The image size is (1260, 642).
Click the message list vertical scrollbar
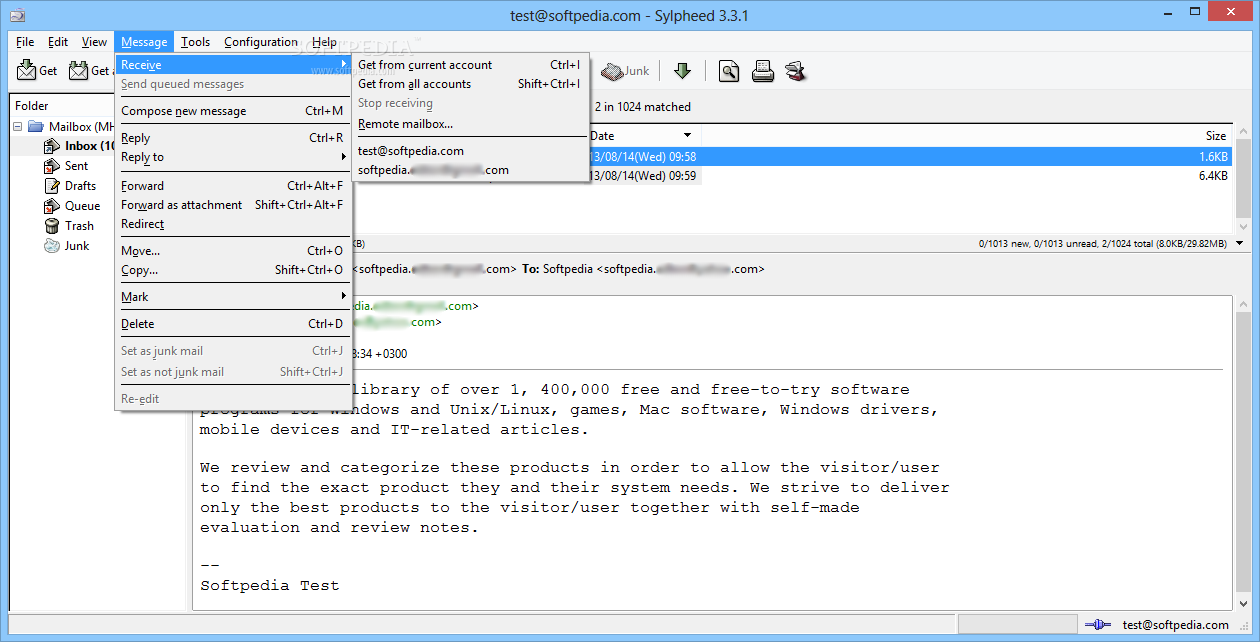pyautogui.click(x=1243, y=179)
